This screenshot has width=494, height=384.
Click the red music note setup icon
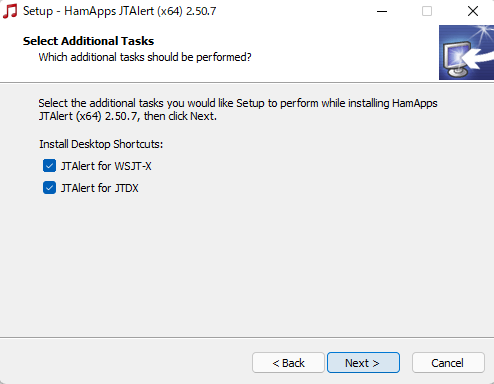pos(10,11)
